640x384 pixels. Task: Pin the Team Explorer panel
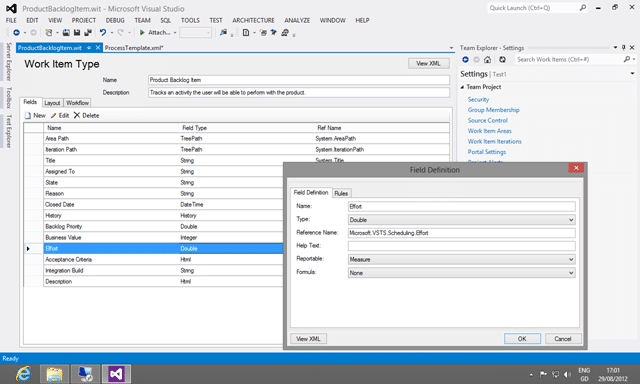(624, 48)
